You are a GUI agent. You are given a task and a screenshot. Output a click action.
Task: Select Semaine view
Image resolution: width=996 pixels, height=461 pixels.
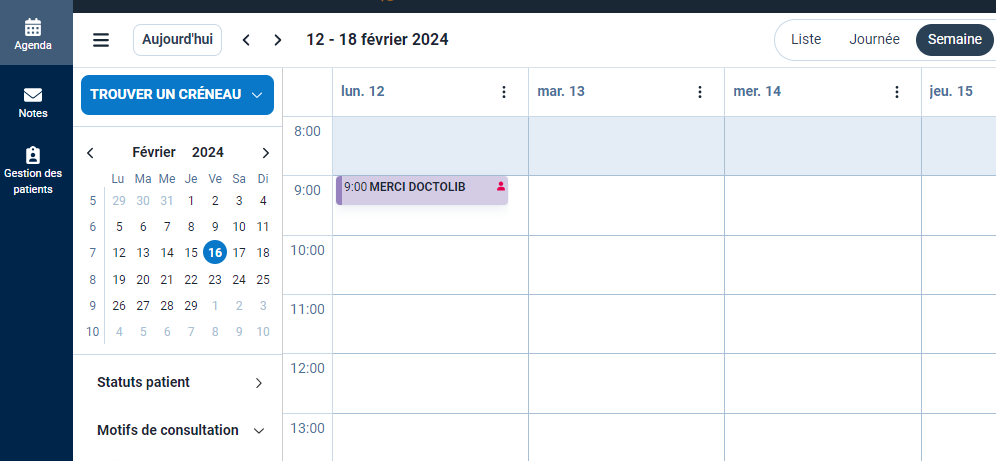(x=954, y=40)
